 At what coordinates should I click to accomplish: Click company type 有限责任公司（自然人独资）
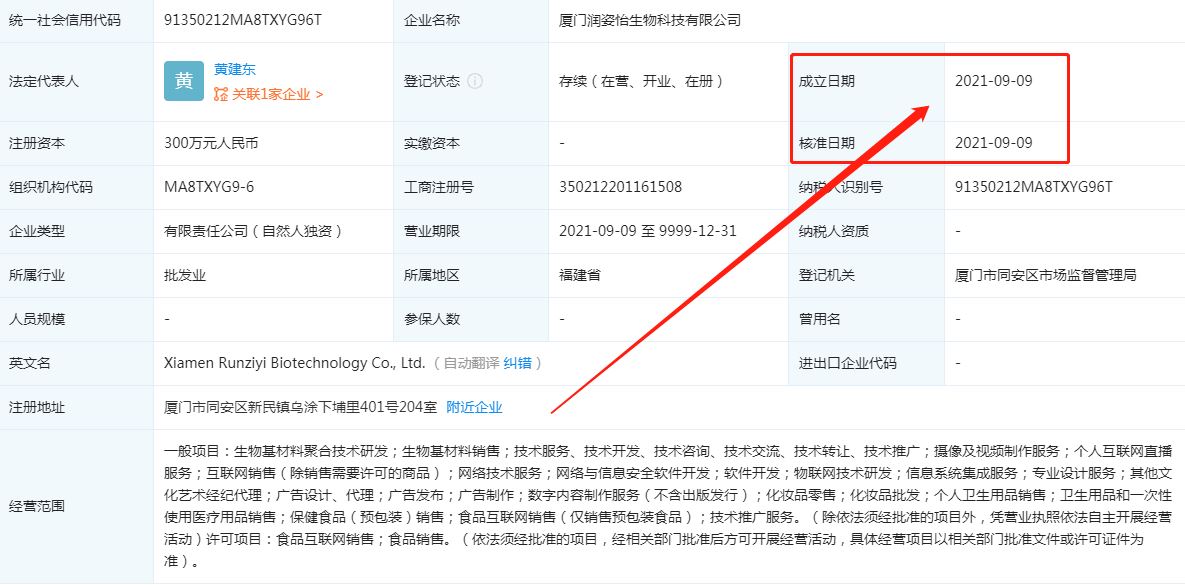tap(254, 231)
